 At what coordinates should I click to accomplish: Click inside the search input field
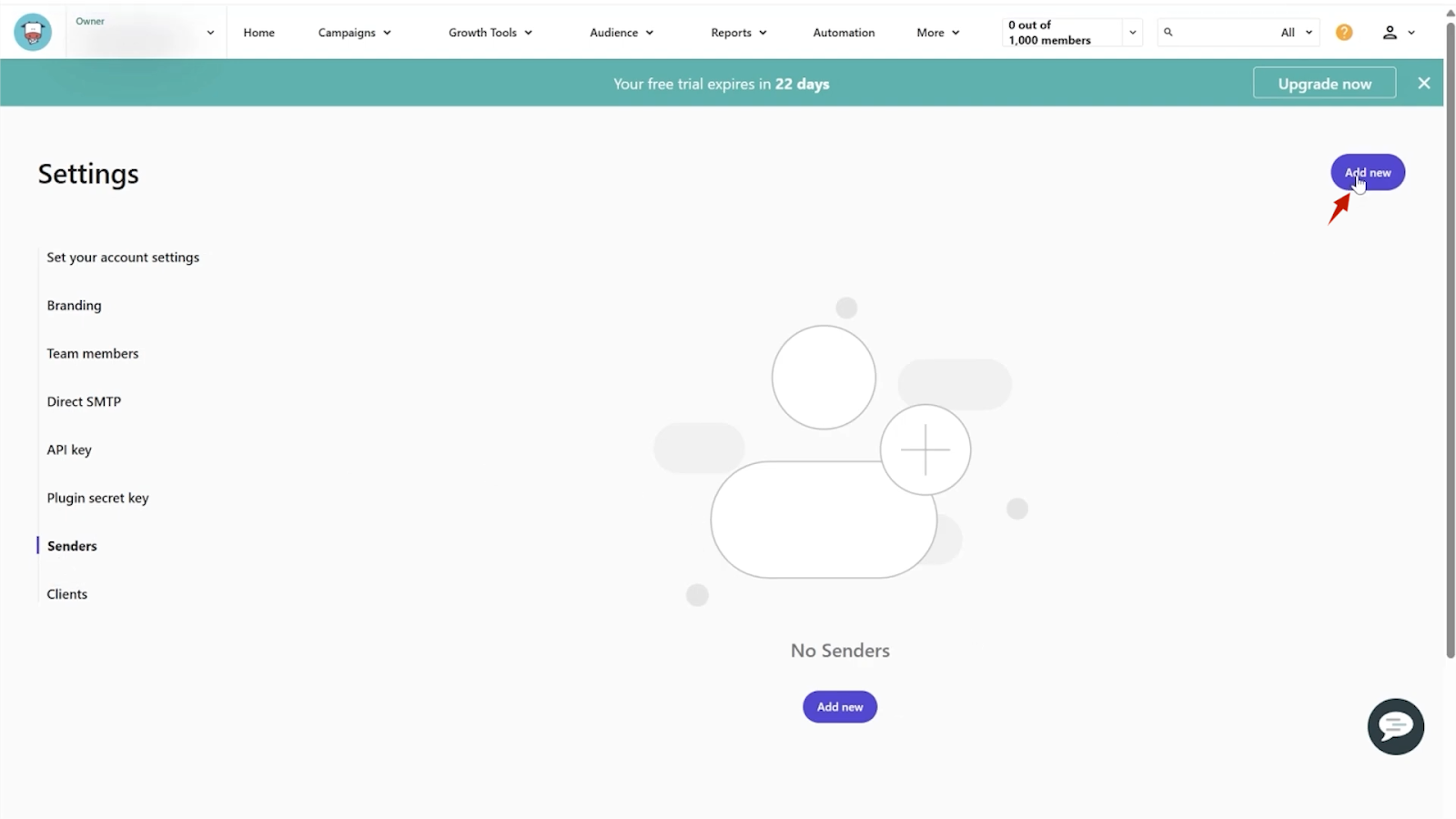tap(1219, 33)
